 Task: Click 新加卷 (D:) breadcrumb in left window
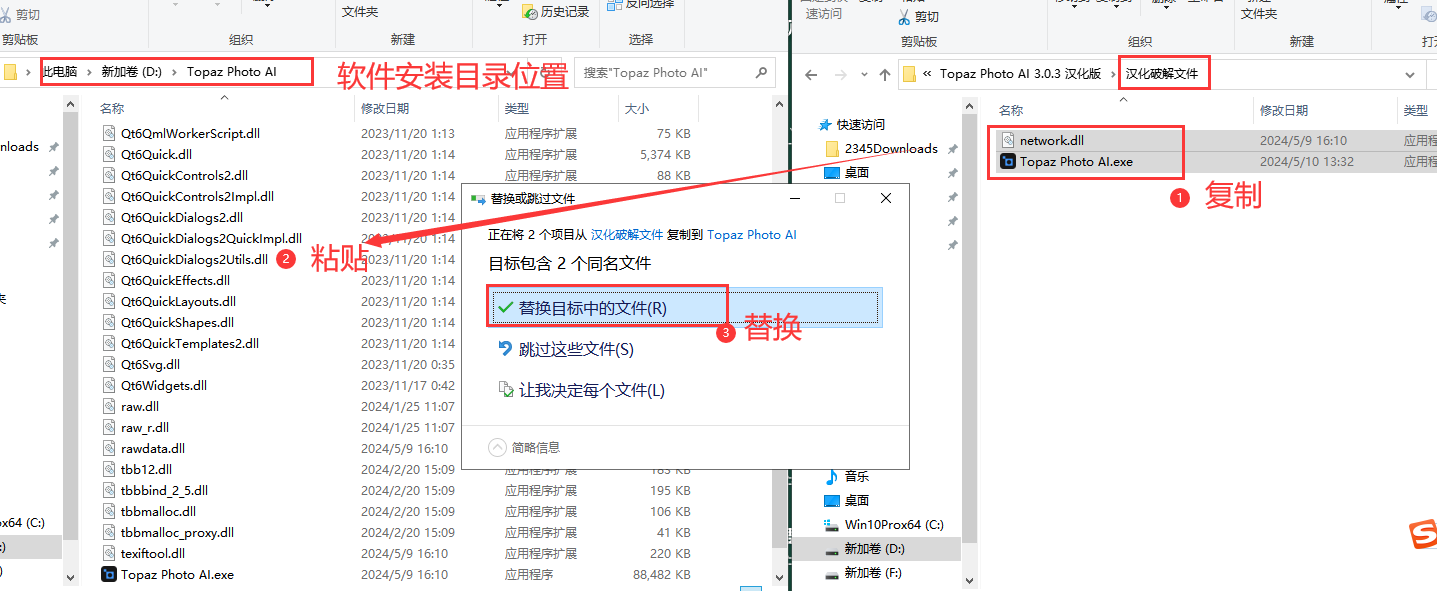(131, 72)
